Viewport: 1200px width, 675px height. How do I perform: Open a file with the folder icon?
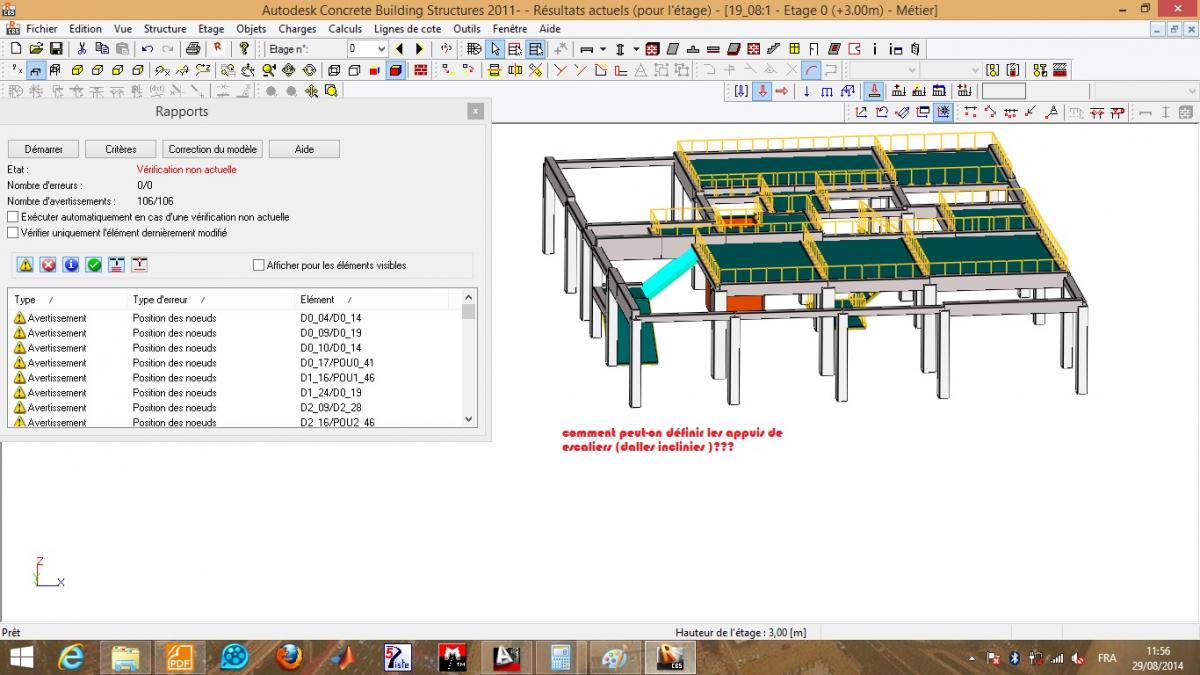(36, 48)
